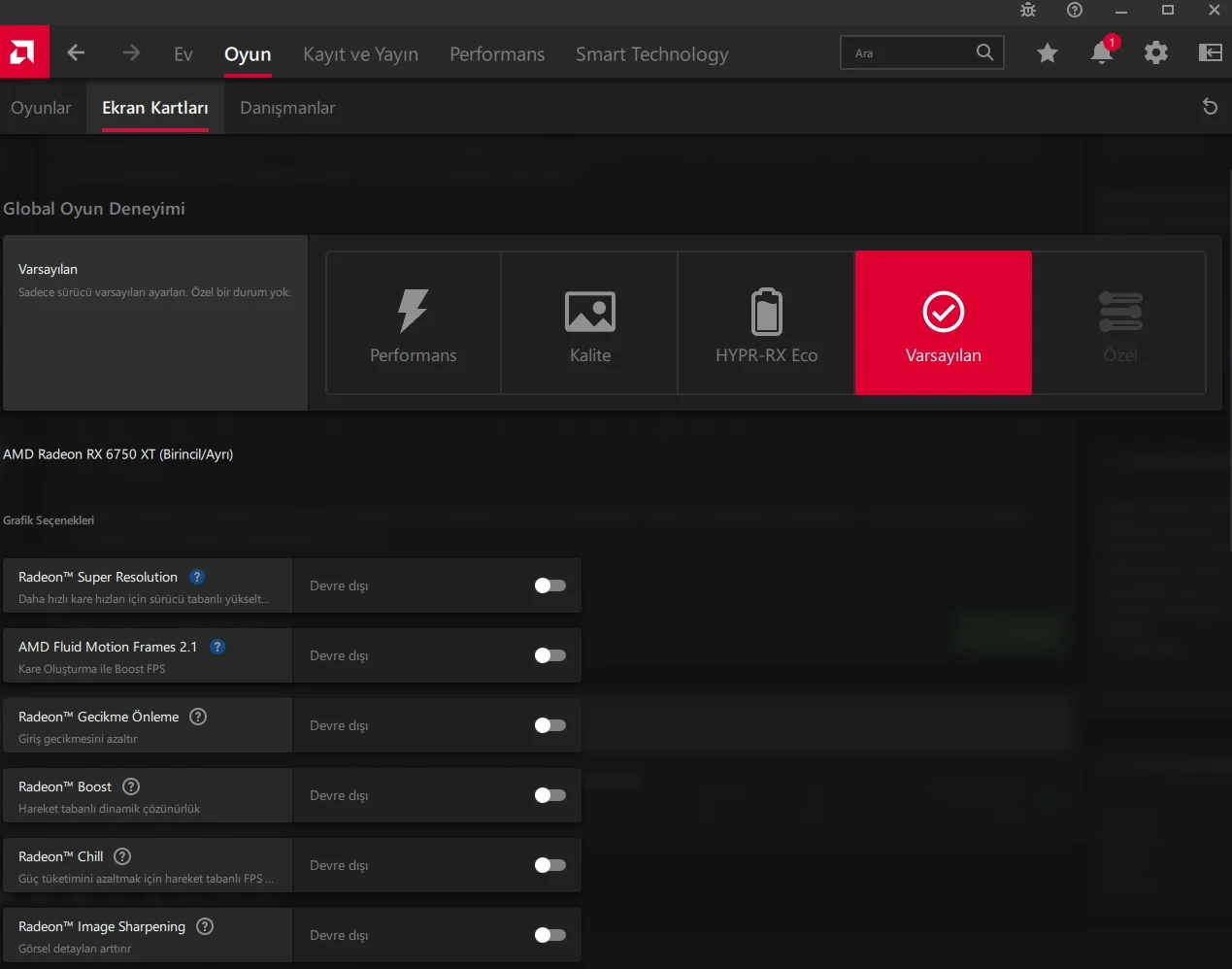Click the Ara search field
Viewport: 1232px width, 969px height.
coord(908,53)
